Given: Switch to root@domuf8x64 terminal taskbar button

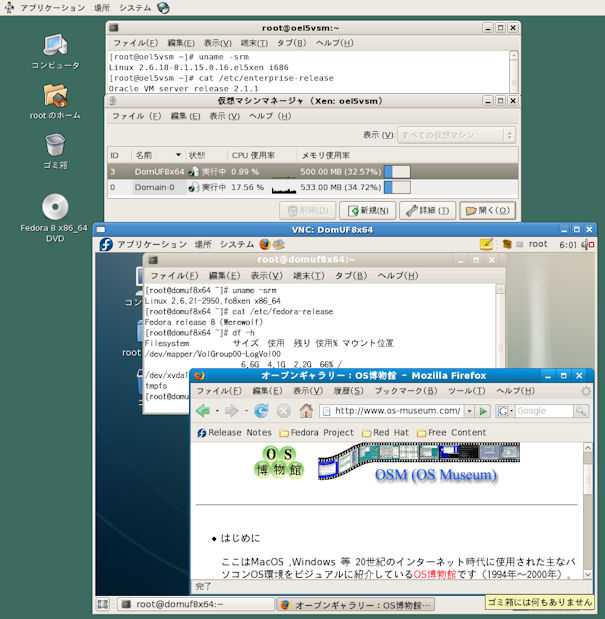Looking at the screenshot, I should point(196,604).
